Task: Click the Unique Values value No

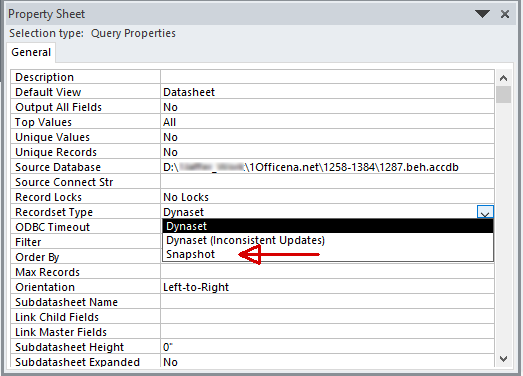Action: pos(327,137)
